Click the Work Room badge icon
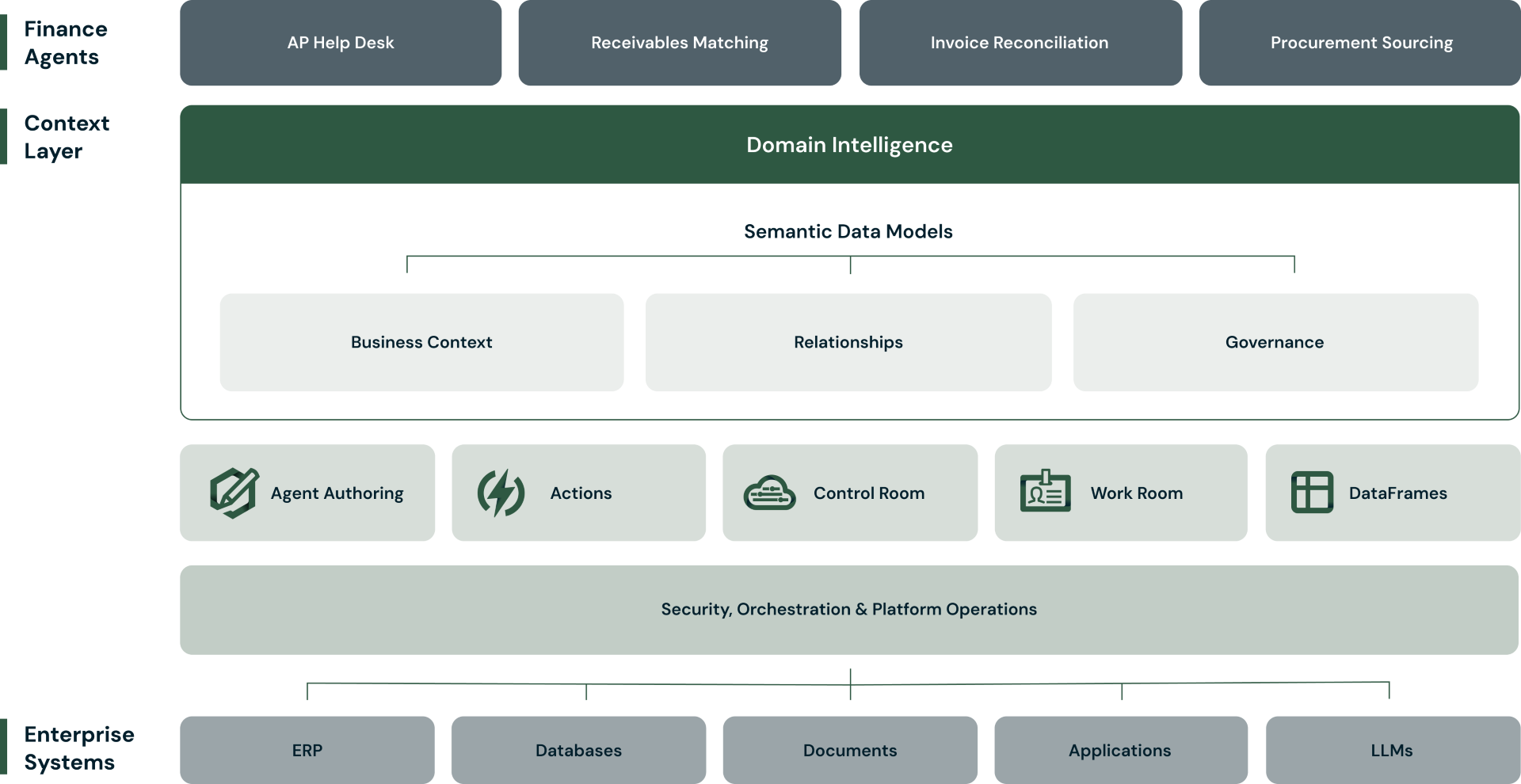 1045,492
